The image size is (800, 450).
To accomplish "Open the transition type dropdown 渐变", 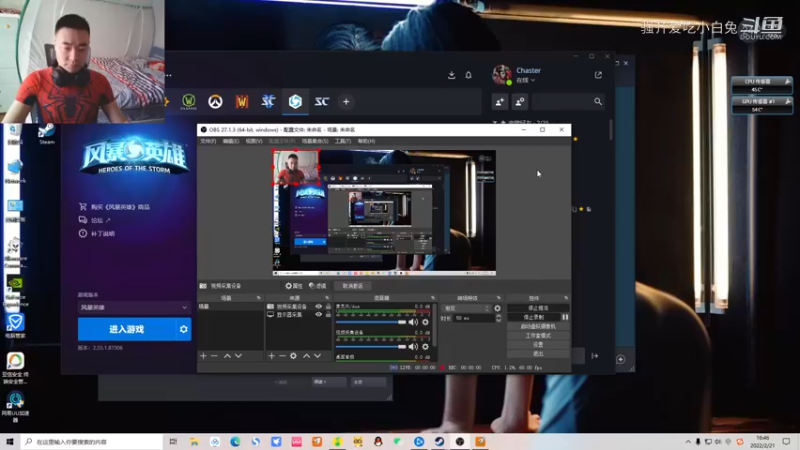I will point(466,308).
